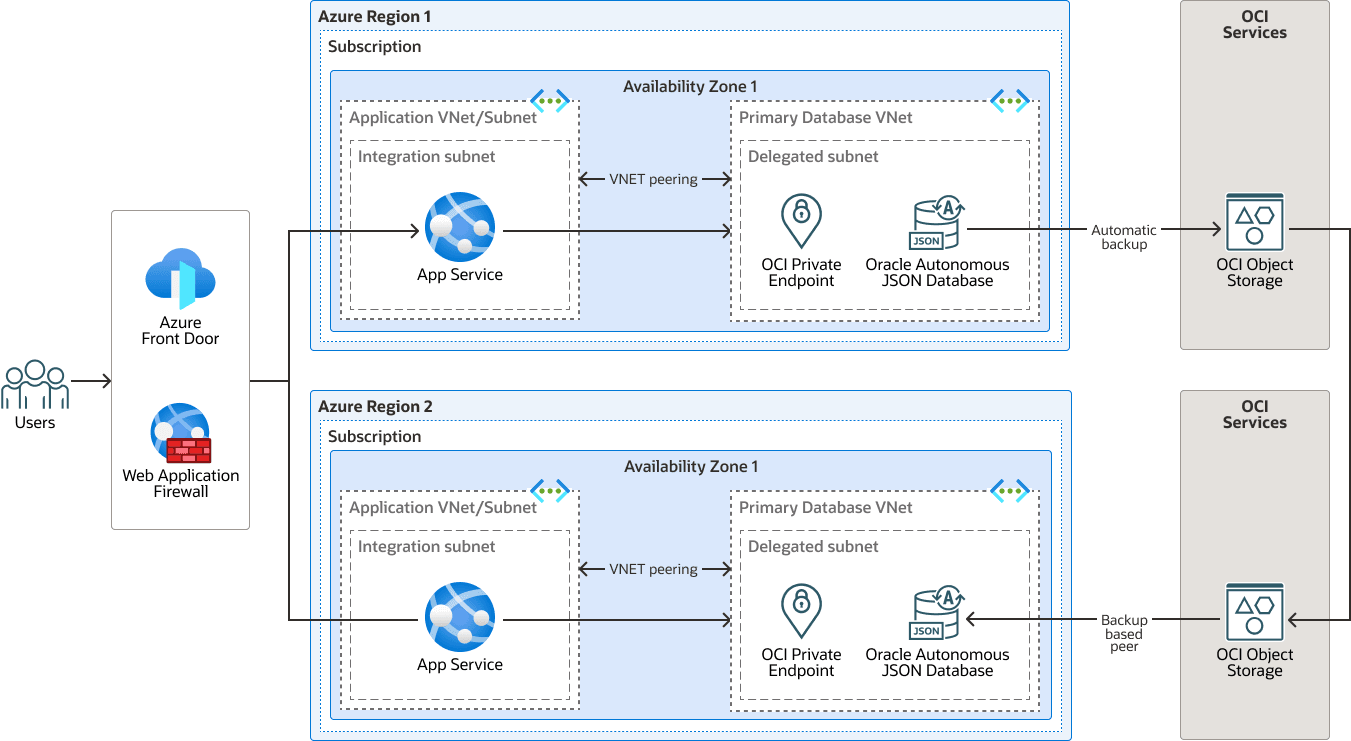Select the 'Backup based peer' label
This screenshot has width=1351, height=741.
point(1124,633)
